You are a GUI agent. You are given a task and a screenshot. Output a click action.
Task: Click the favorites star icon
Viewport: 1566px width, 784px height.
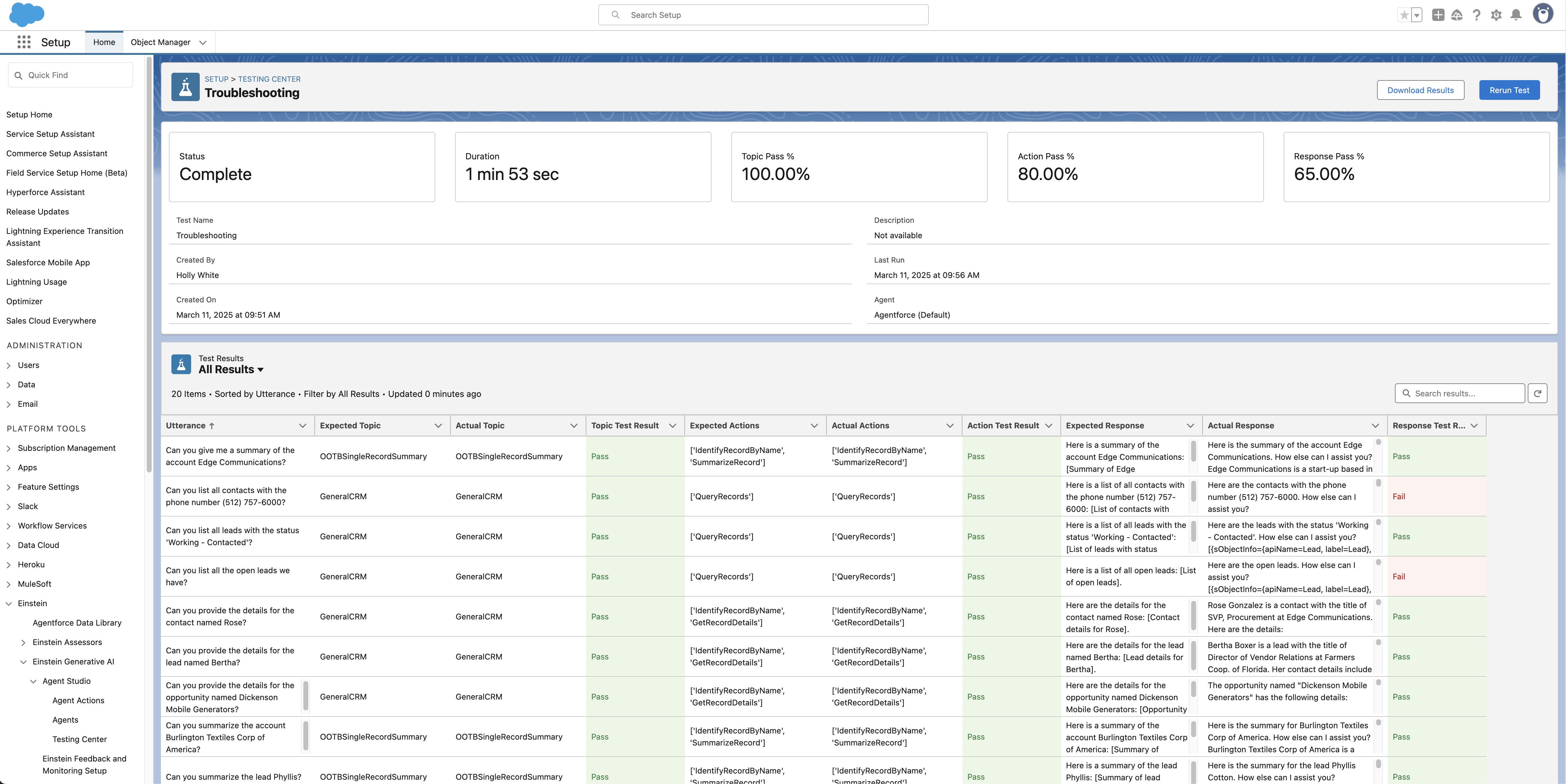(x=1404, y=15)
